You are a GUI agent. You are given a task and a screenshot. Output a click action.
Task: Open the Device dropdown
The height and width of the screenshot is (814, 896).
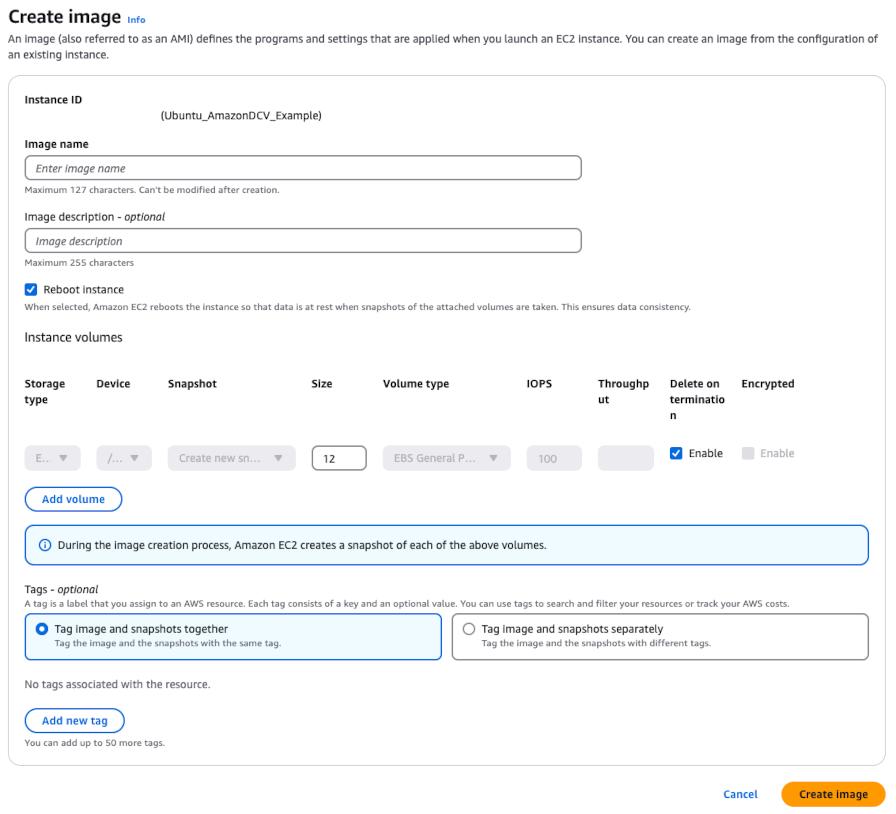click(124, 458)
